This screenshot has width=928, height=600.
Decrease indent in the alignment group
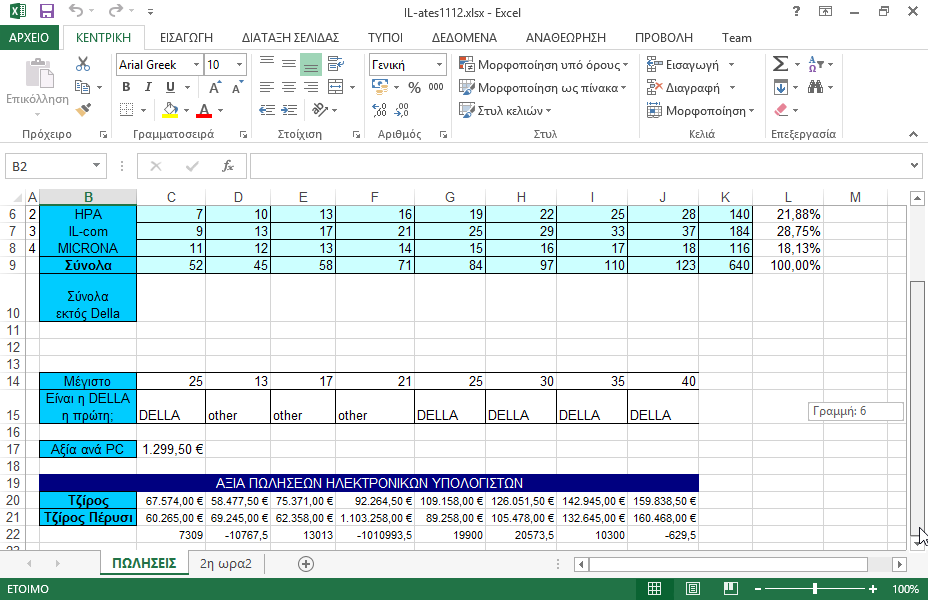pyautogui.click(x=267, y=110)
